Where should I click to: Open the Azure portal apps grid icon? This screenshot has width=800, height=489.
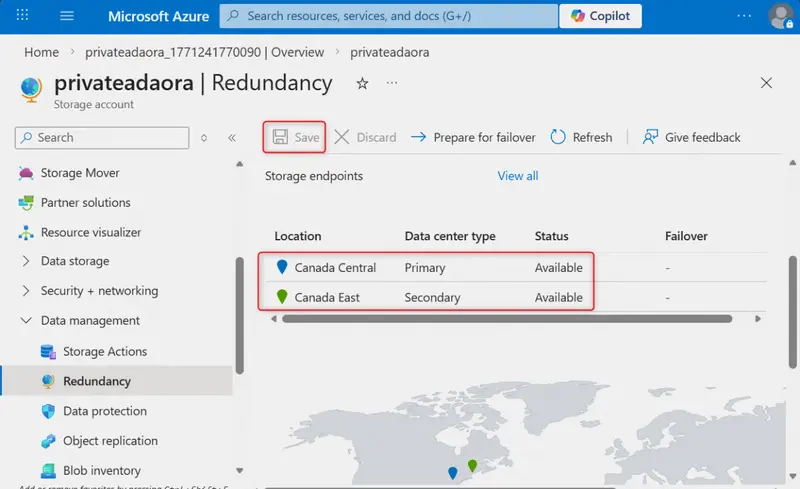tap(22, 15)
